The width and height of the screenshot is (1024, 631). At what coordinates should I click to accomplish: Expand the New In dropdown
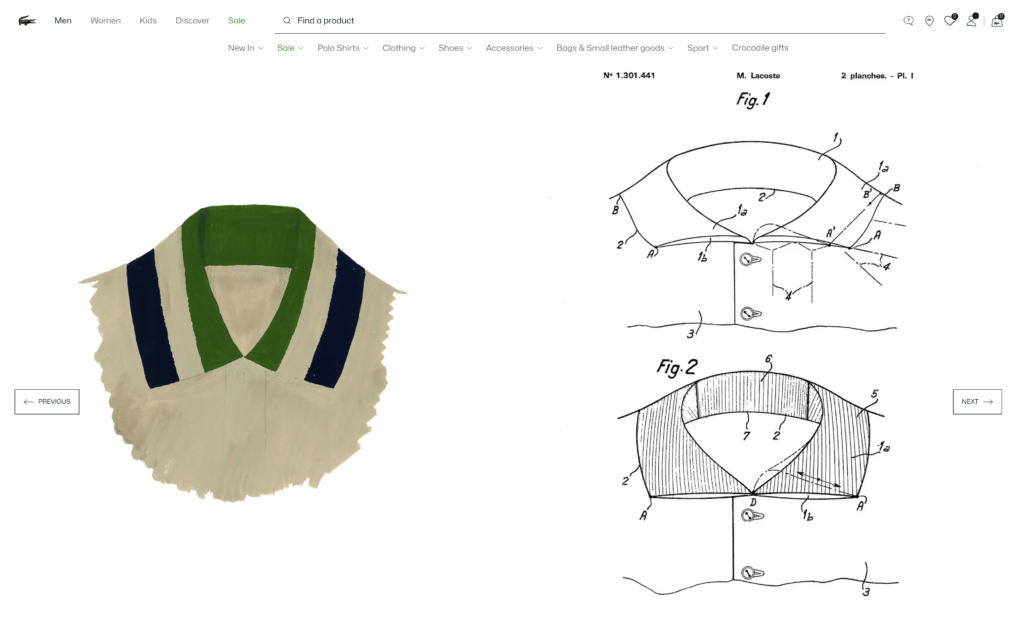(246, 48)
